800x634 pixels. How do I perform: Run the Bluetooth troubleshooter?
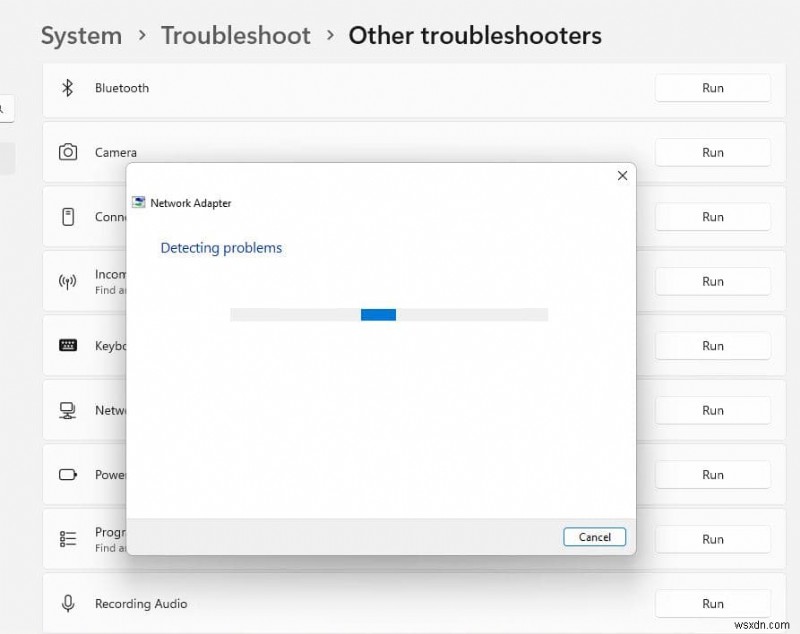[x=712, y=88]
